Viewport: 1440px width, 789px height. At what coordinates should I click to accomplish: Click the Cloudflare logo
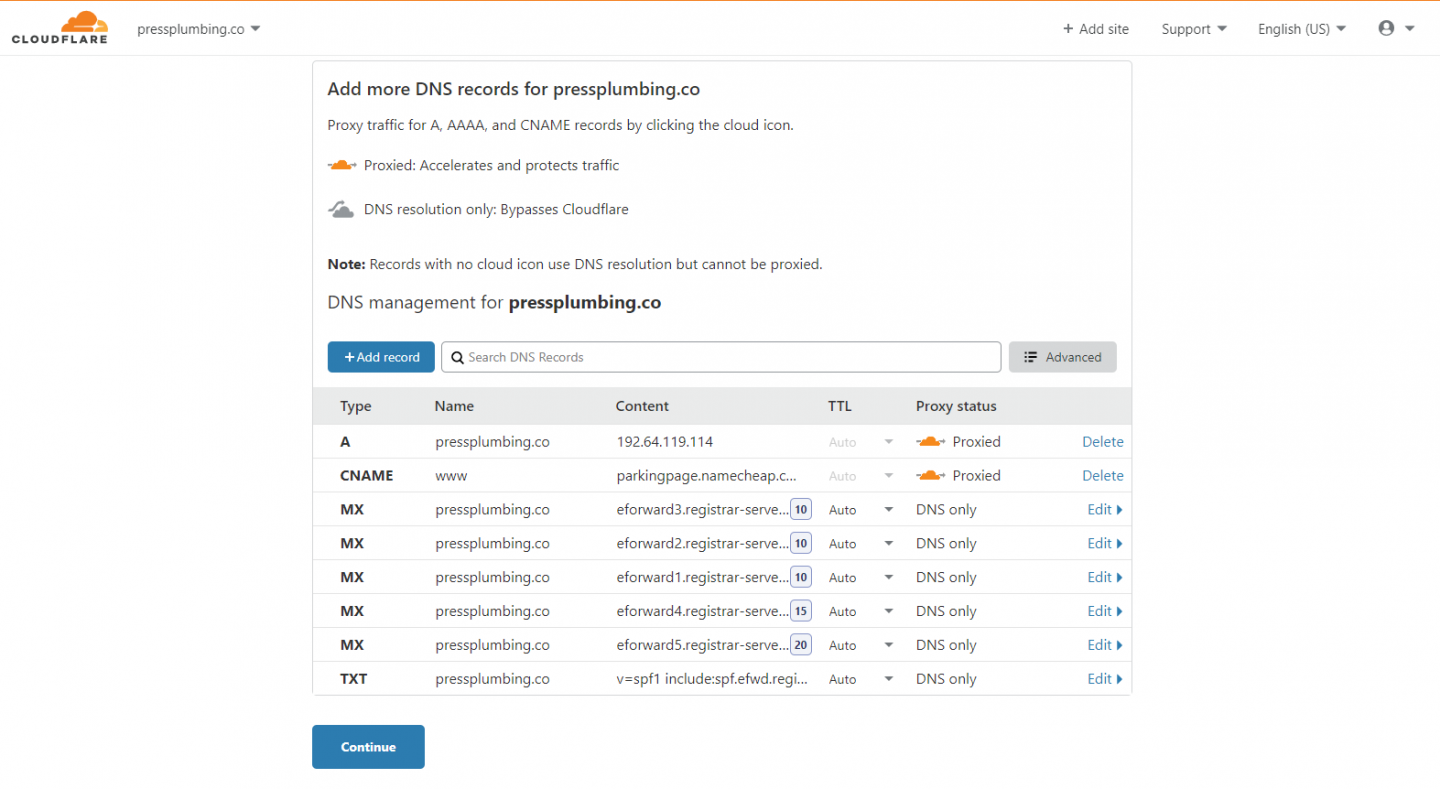[x=59, y=28]
